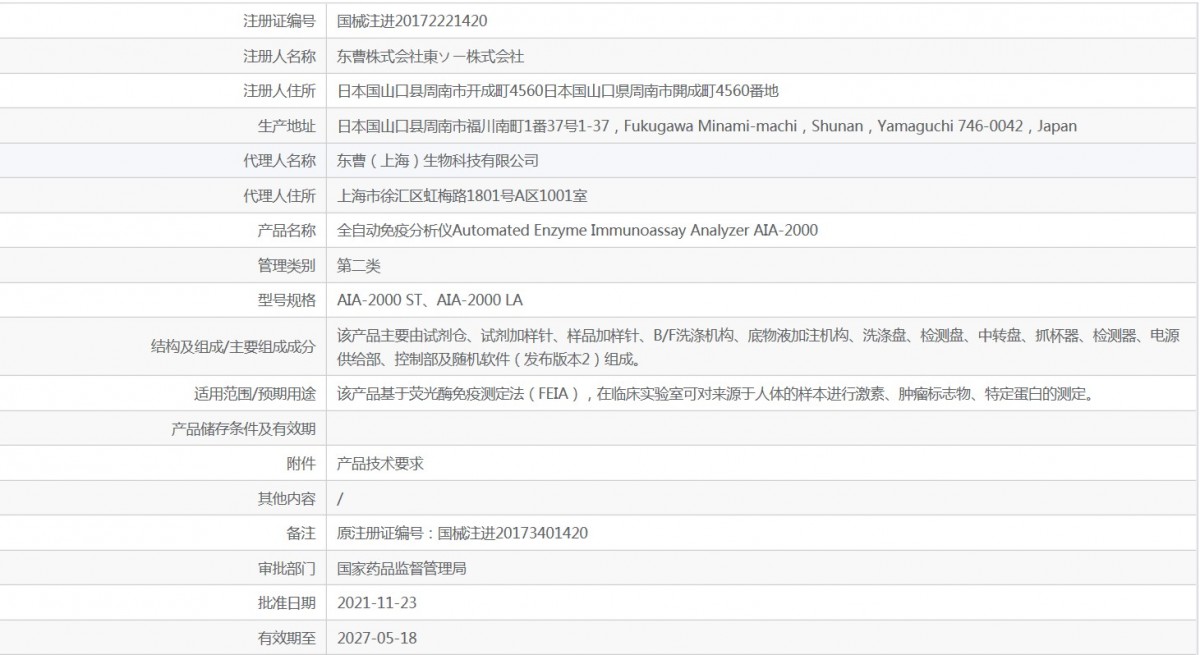Select attachment value 产品技术要求
1200x655 pixels.
coord(381,464)
